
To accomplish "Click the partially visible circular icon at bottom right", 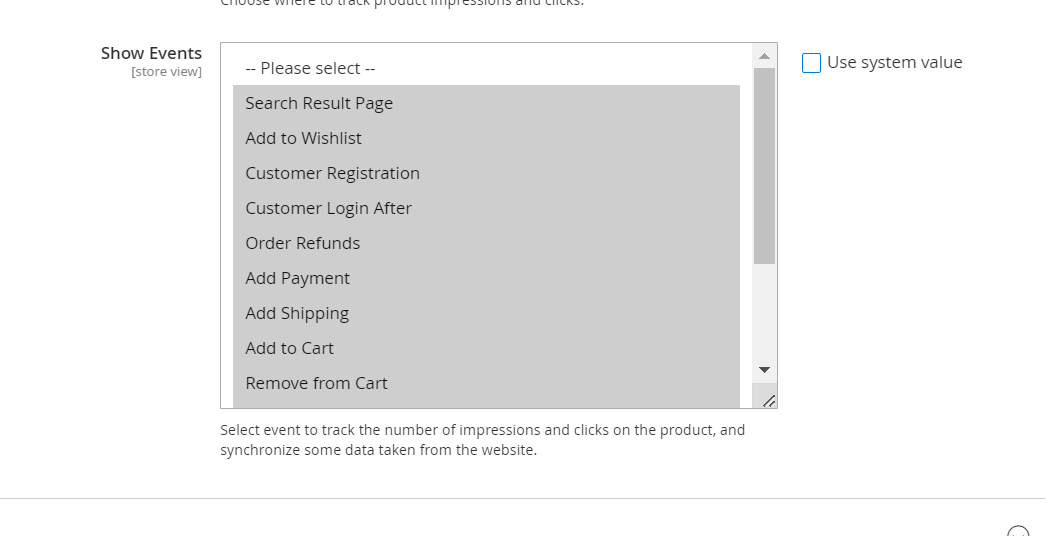I will pyautogui.click(x=1018, y=532).
